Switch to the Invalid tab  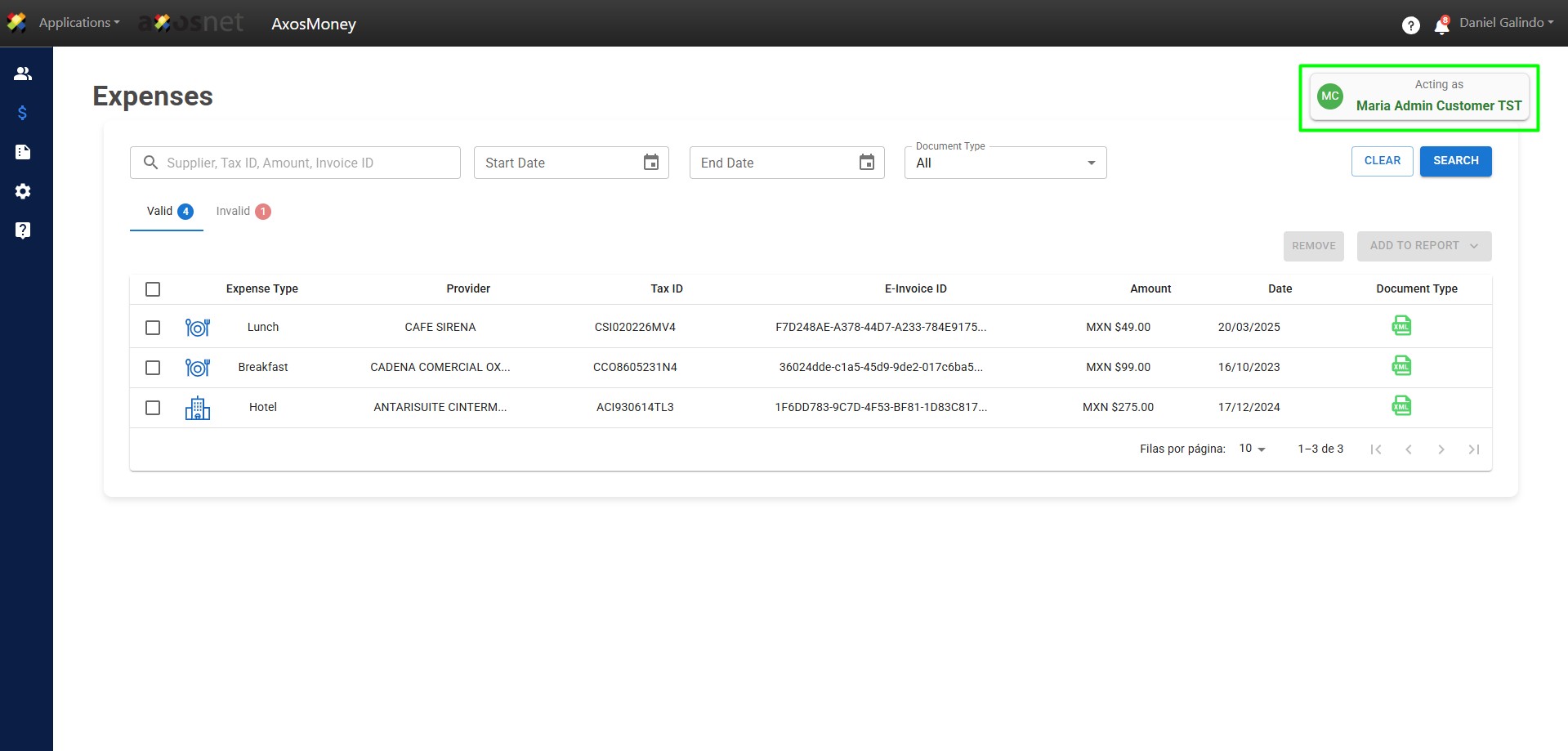(243, 212)
